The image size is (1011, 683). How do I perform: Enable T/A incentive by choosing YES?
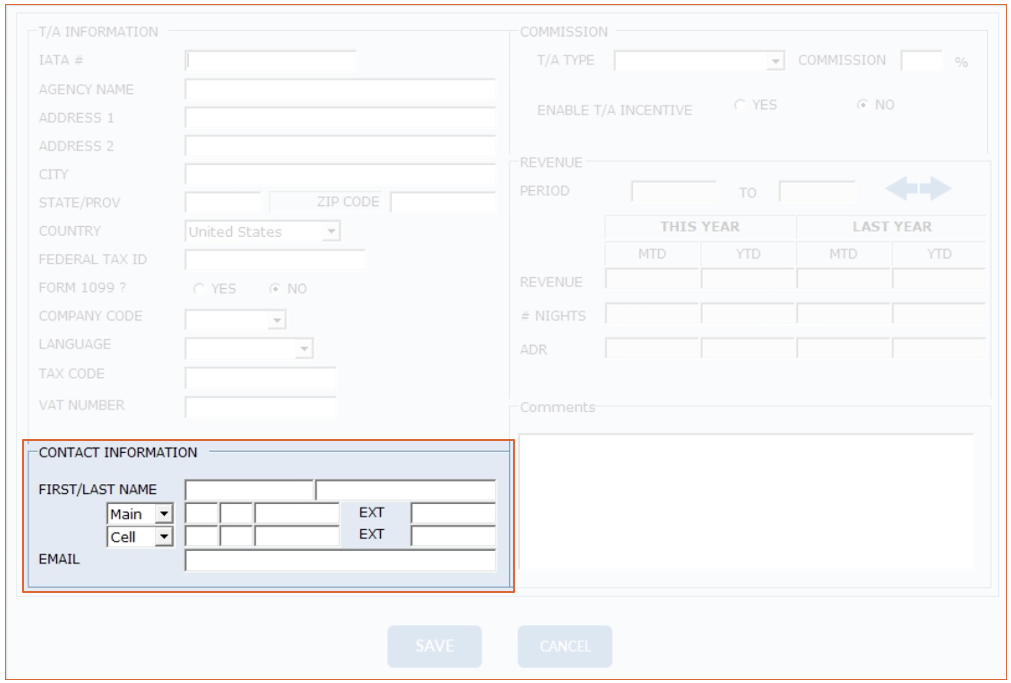click(x=740, y=105)
